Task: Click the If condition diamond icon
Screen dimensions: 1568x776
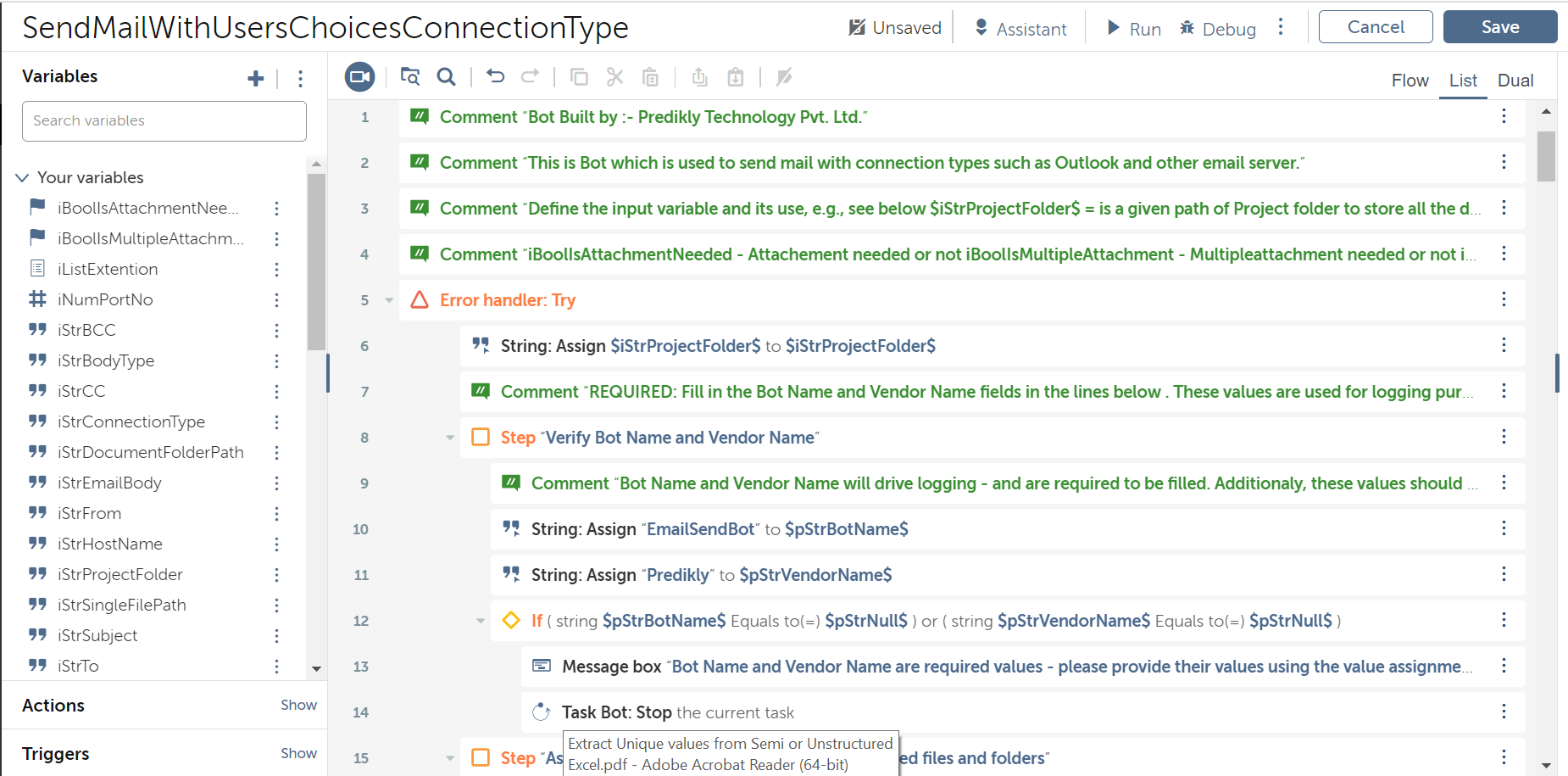Action: tap(510, 620)
